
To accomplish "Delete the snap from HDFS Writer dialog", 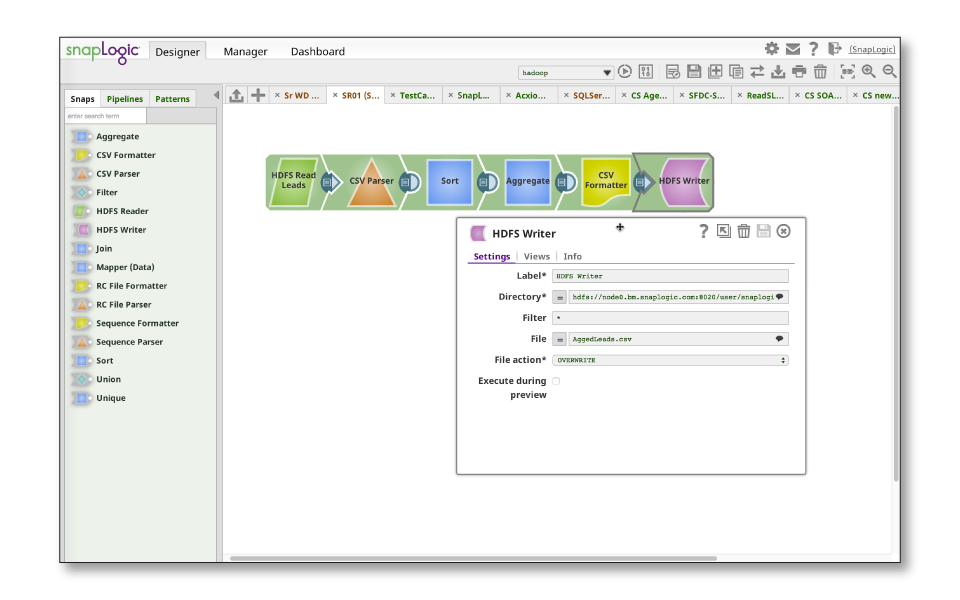I will 744,231.
